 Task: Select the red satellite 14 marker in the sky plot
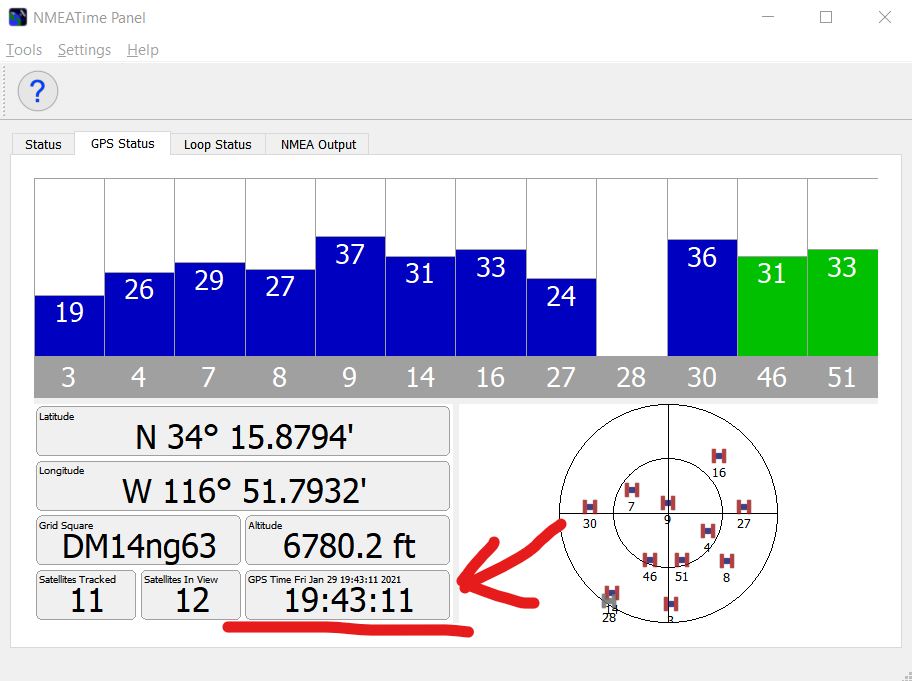coord(612,593)
